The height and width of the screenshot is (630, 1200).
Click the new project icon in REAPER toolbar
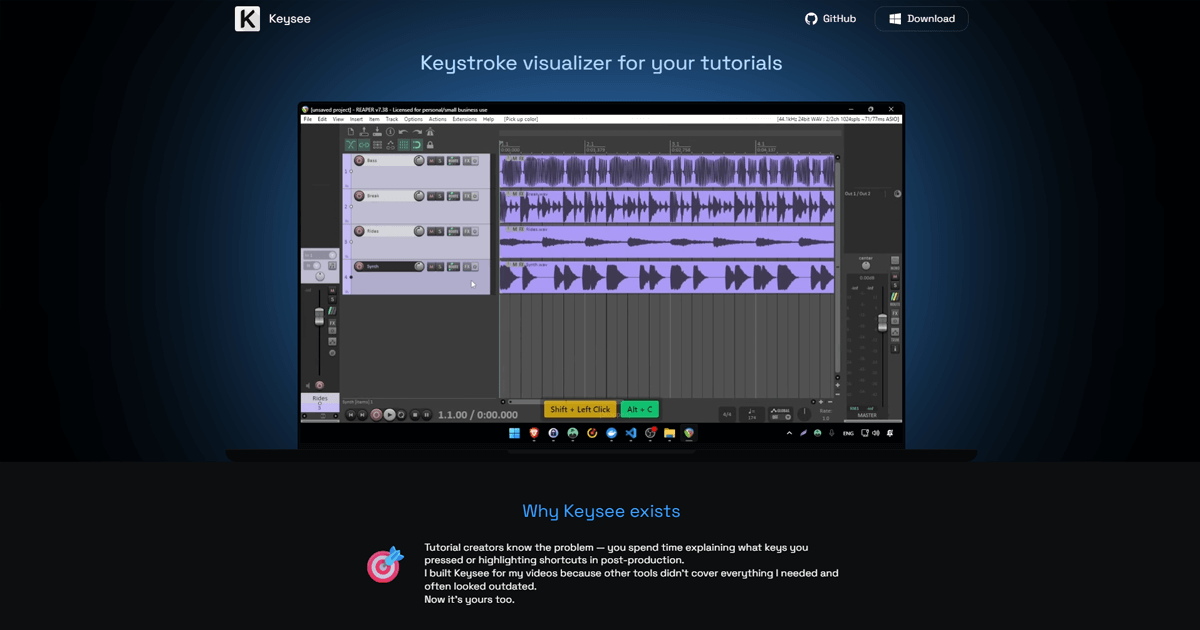[351, 132]
